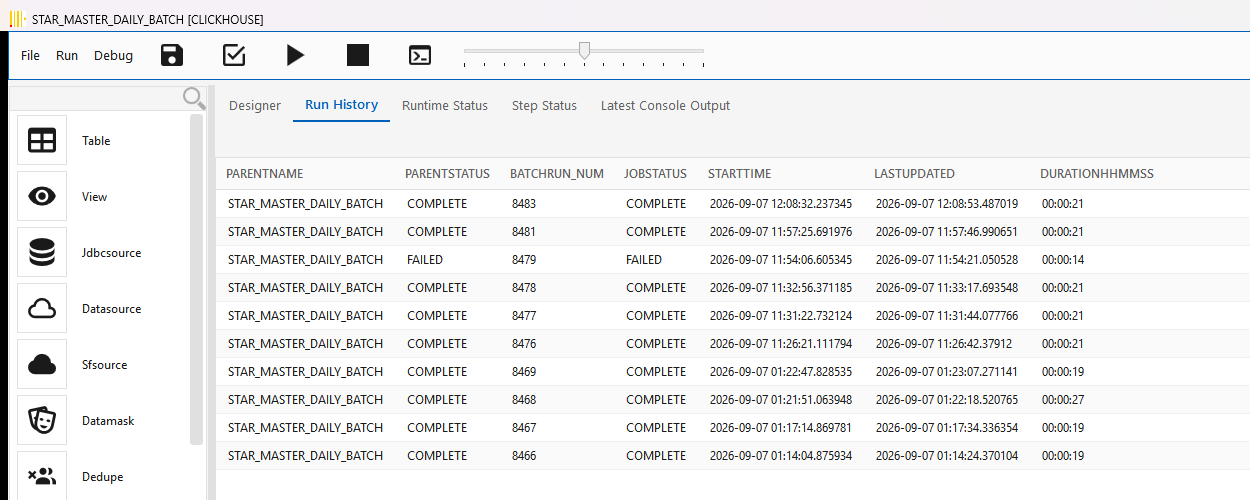This screenshot has height=500, width=1250.
Task: Sort by the STARTTIME column header
Action: tap(739, 174)
